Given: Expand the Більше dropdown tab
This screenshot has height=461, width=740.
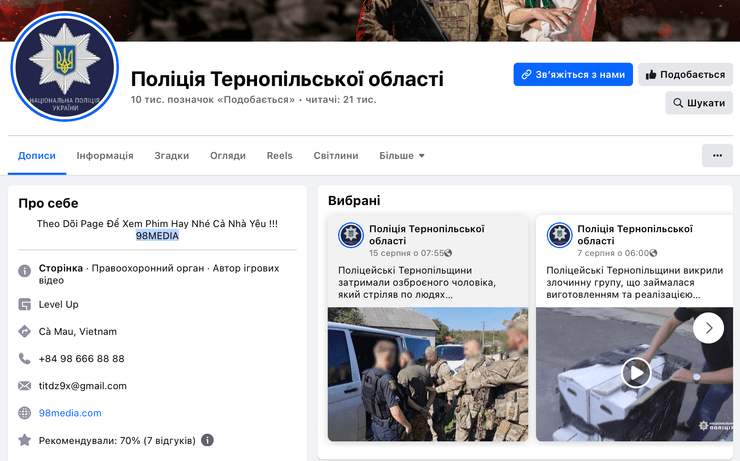Looking at the screenshot, I should (x=402, y=156).
